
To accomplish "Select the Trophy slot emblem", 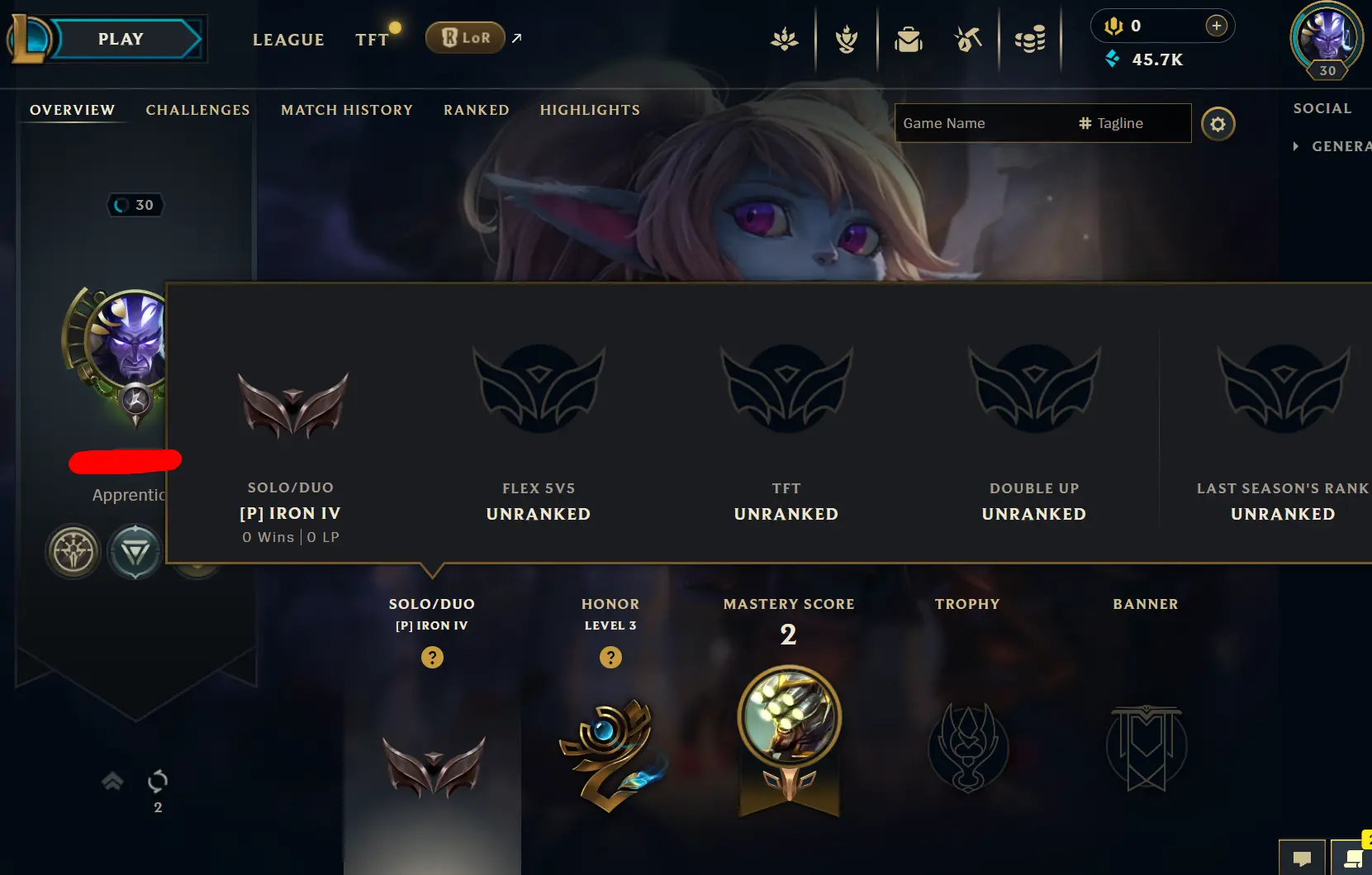I will coord(968,748).
